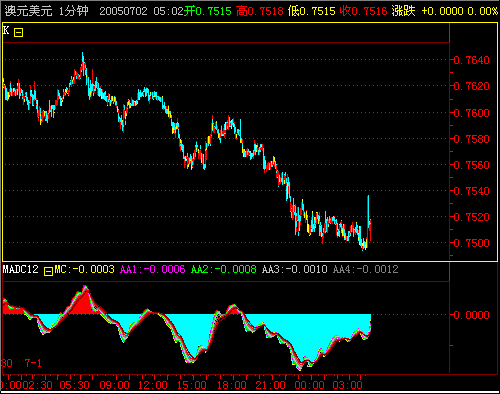Screen dimensions: 500x394
Task: Click the 0.0000 indicator axis label
Action: coord(472,315)
